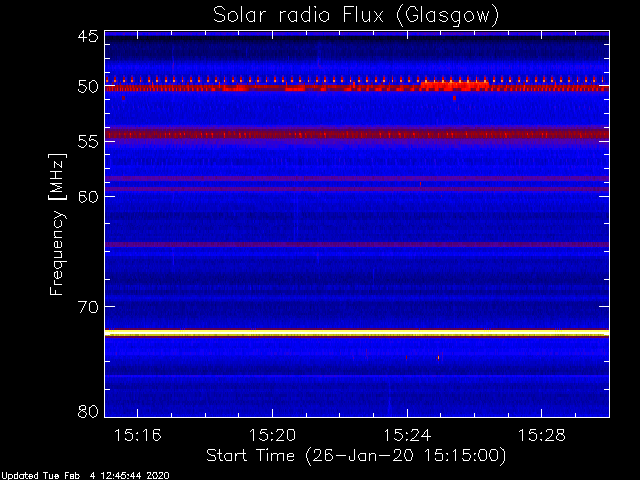Click the small red dot below 50 MHz near 15:25
Viewport: 640px width, 480px height.
[x=454, y=98]
